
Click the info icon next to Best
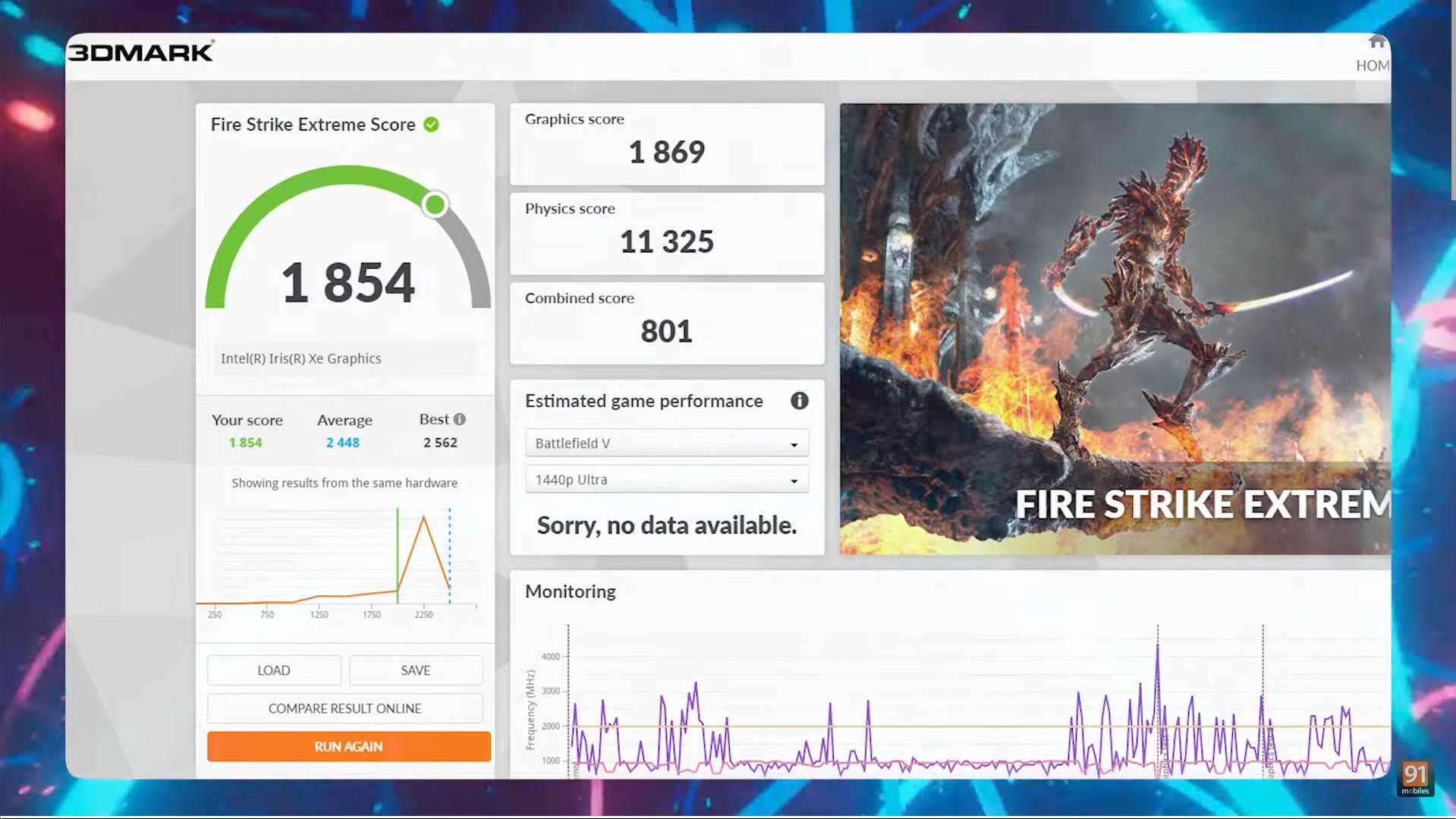(460, 419)
